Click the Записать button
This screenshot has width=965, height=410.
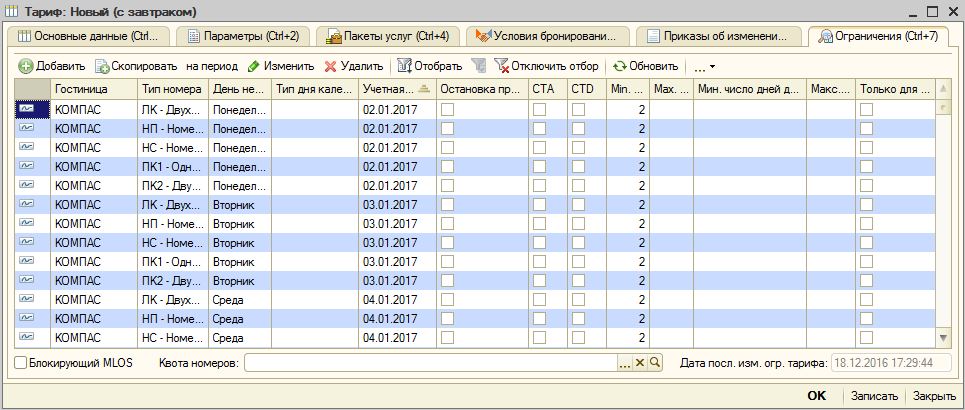pos(875,396)
